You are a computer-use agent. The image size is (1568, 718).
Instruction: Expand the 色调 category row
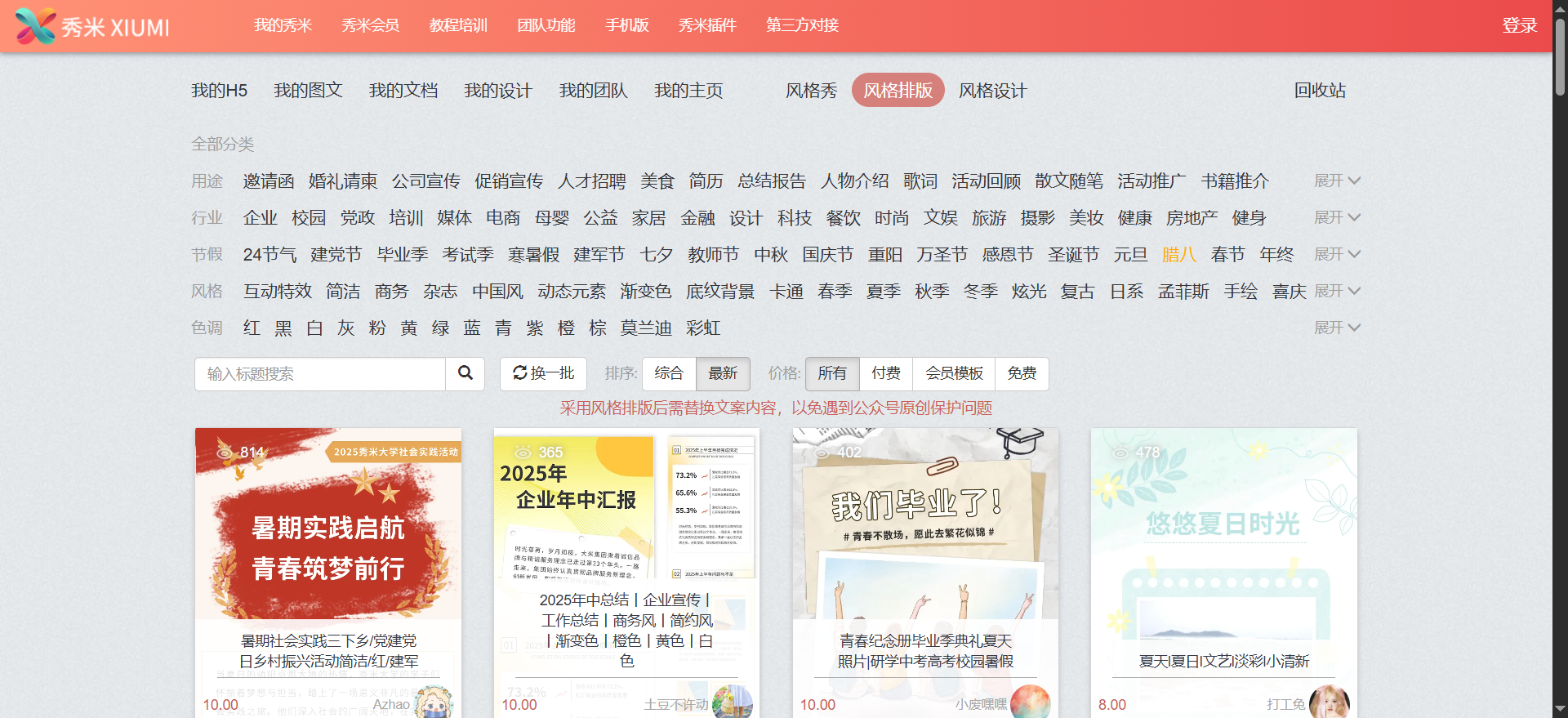1336,328
